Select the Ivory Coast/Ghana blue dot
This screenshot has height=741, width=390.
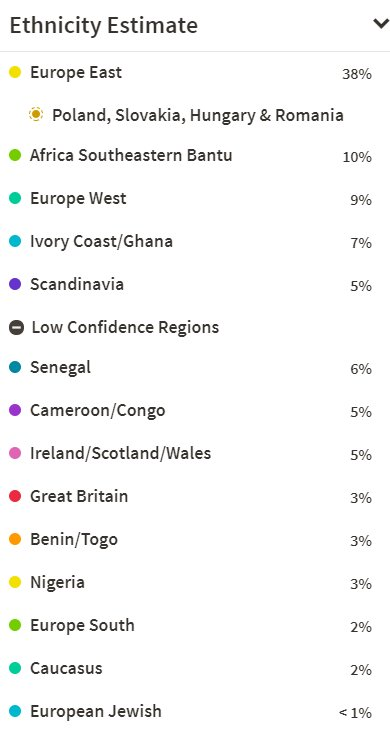(15, 241)
